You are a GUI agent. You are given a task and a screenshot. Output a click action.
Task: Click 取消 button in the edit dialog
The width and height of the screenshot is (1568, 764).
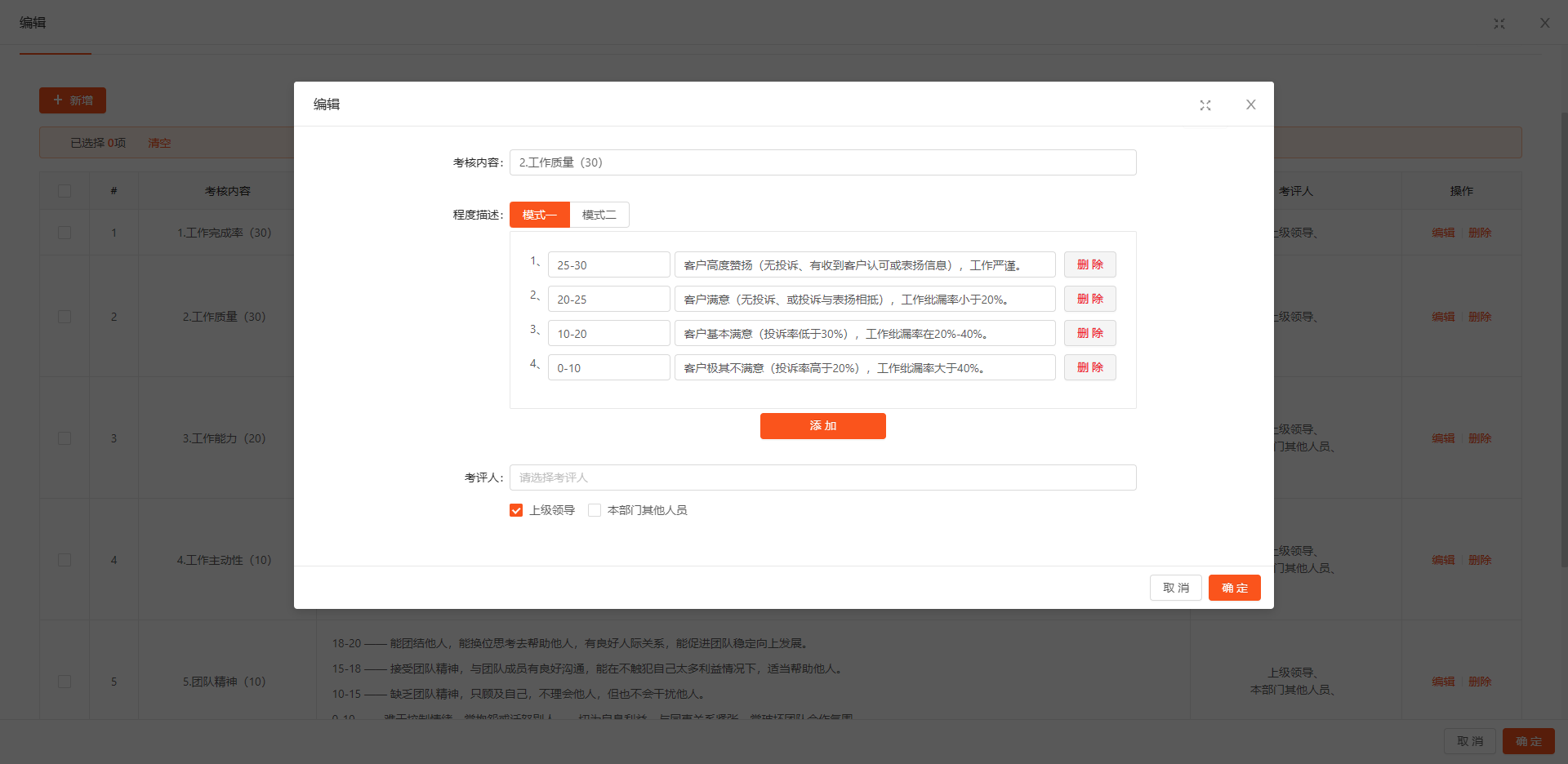click(1175, 588)
